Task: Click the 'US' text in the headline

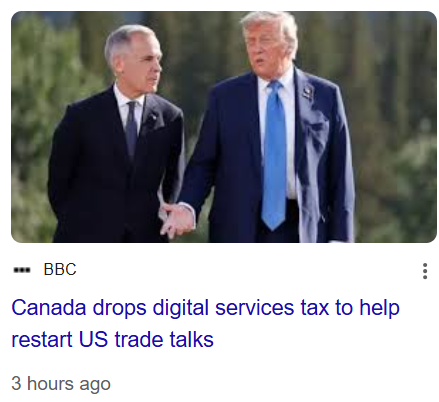Action: (x=93, y=339)
